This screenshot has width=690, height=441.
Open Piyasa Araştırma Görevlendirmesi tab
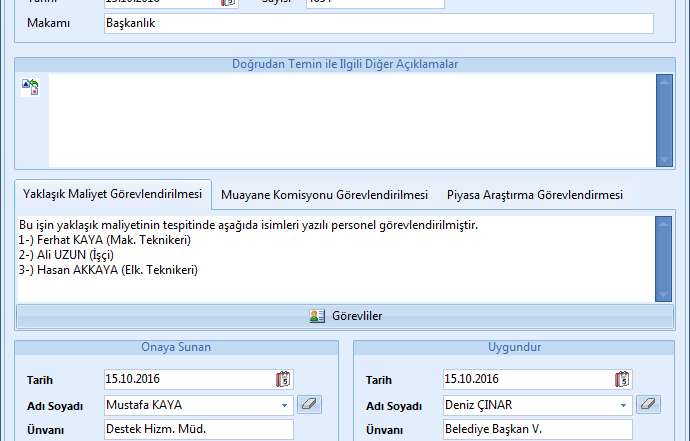[x=534, y=194]
